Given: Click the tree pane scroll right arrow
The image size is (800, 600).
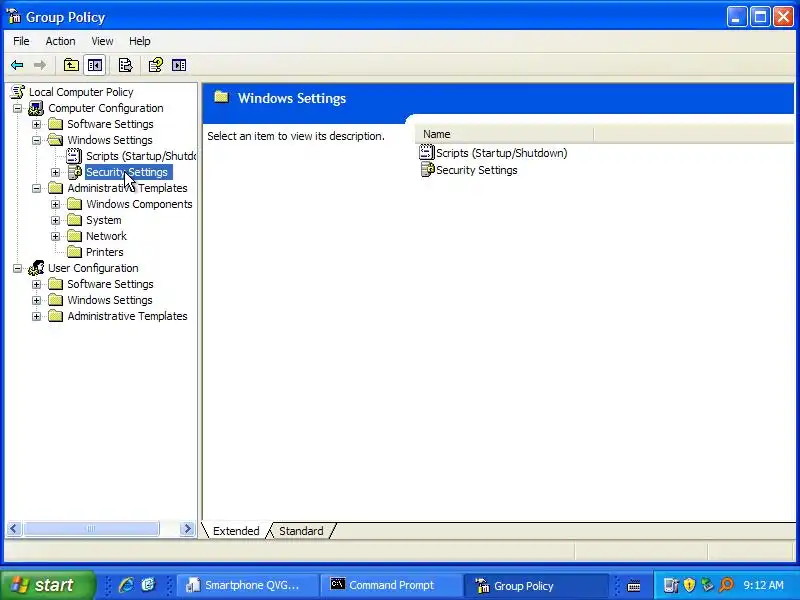Looking at the screenshot, I should (187, 529).
